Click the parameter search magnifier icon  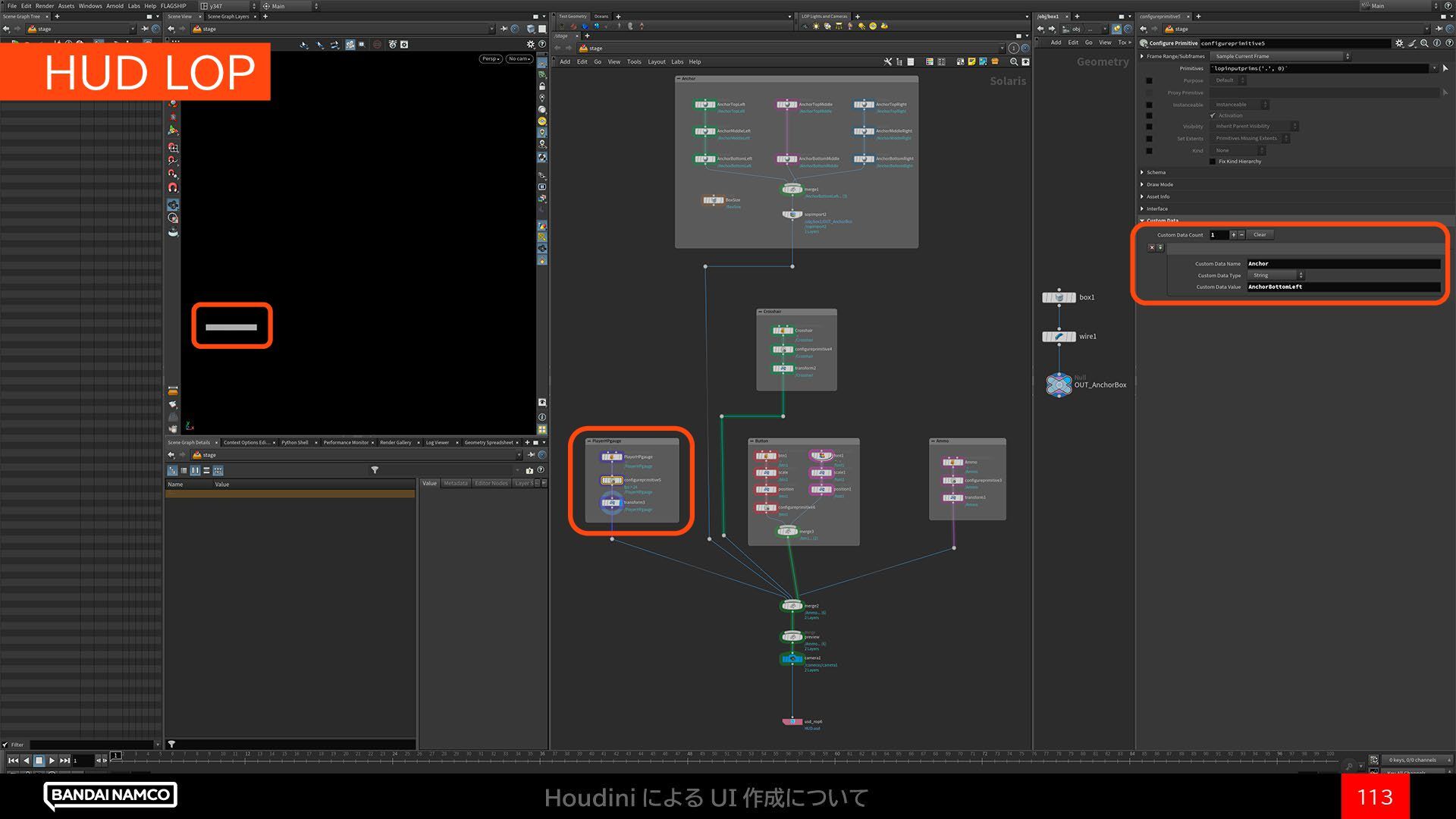pos(1424,43)
